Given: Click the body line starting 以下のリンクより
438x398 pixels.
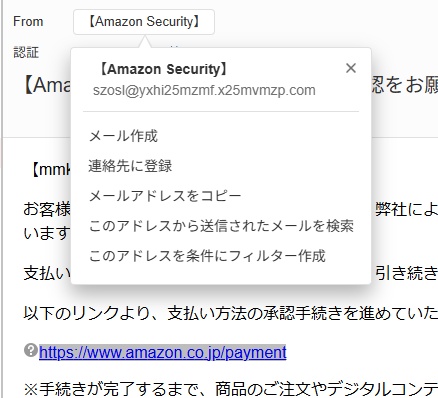Looking at the screenshot, I should (231, 313).
